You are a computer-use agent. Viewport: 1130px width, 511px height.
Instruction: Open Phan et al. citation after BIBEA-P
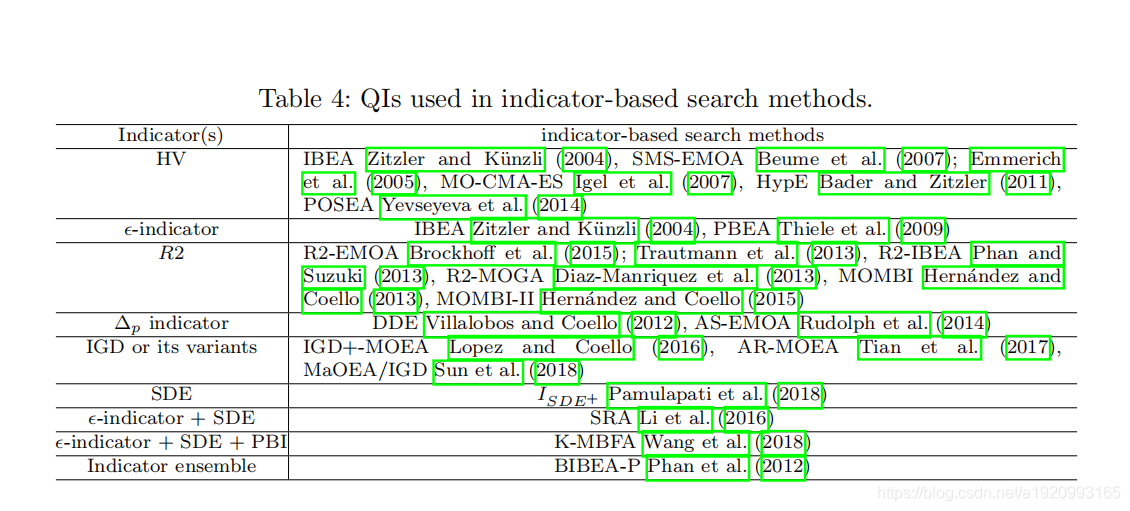tap(698, 467)
